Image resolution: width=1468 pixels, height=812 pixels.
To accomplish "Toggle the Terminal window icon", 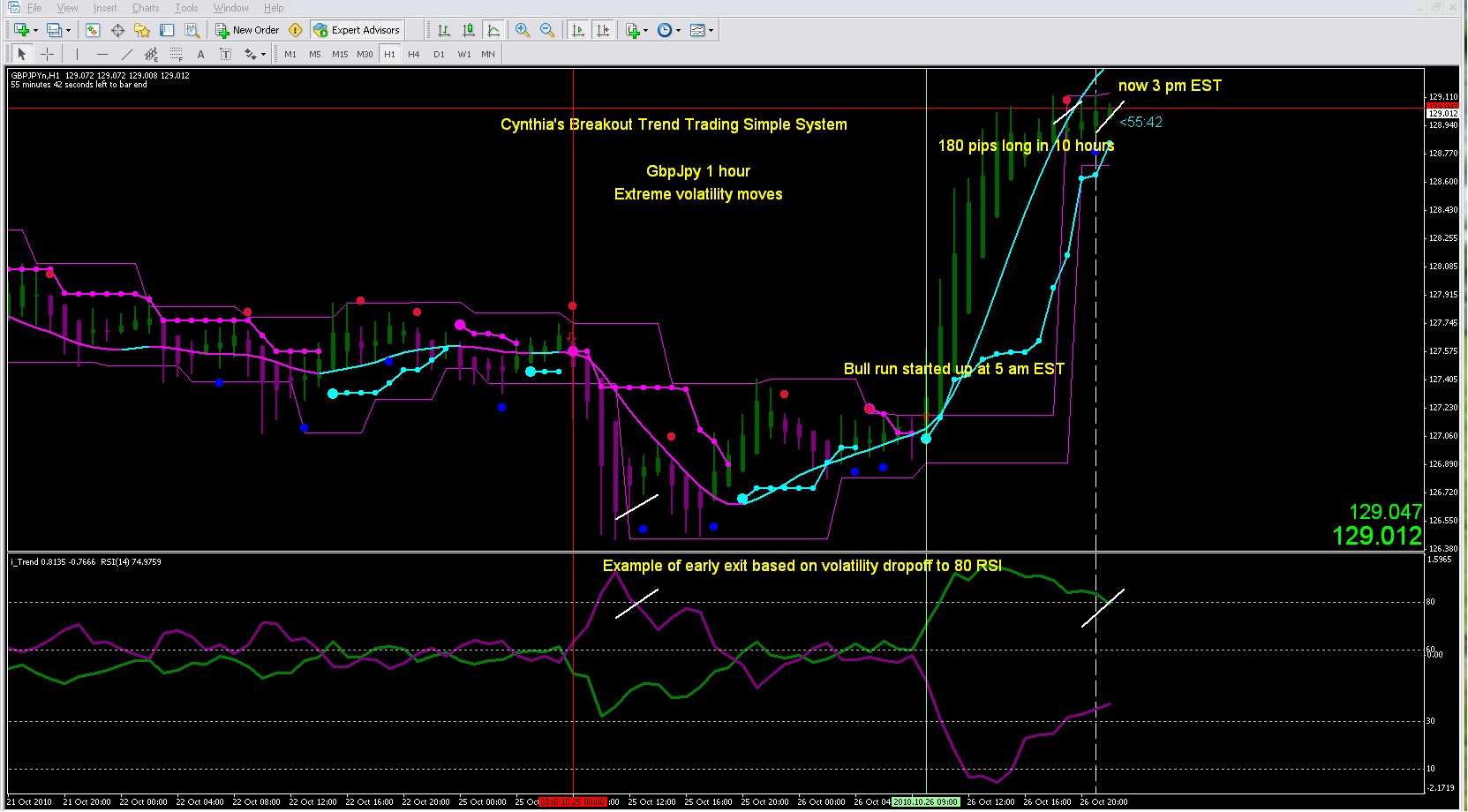I will click(x=167, y=30).
